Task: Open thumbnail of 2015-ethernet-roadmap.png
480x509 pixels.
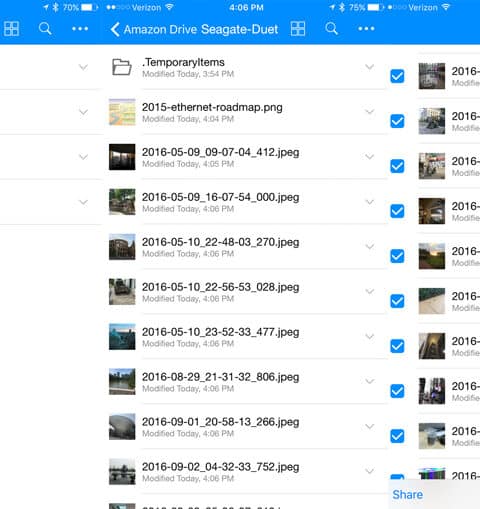Action: point(122,112)
